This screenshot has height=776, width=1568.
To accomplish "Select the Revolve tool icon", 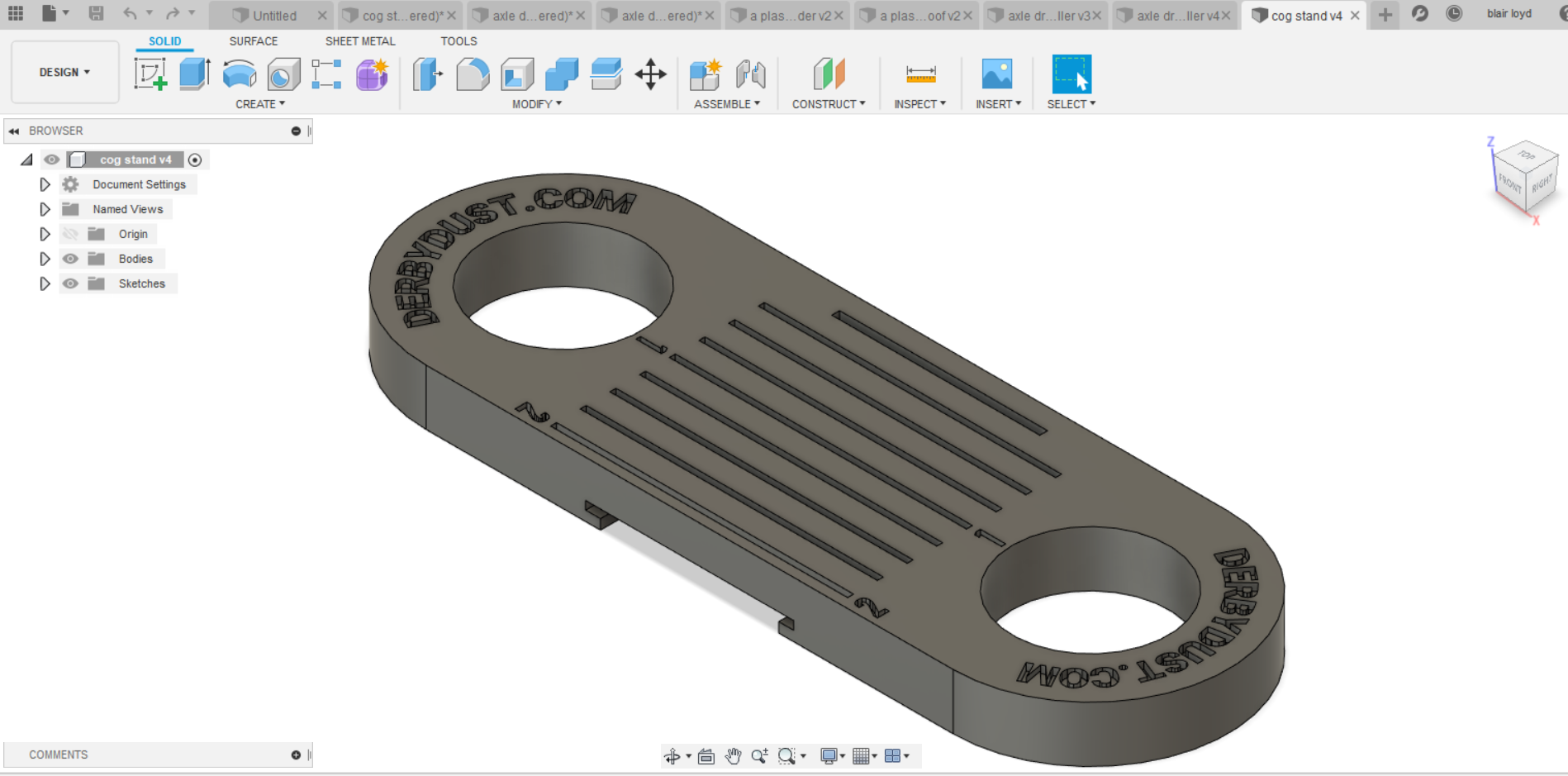I will pyautogui.click(x=240, y=74).
